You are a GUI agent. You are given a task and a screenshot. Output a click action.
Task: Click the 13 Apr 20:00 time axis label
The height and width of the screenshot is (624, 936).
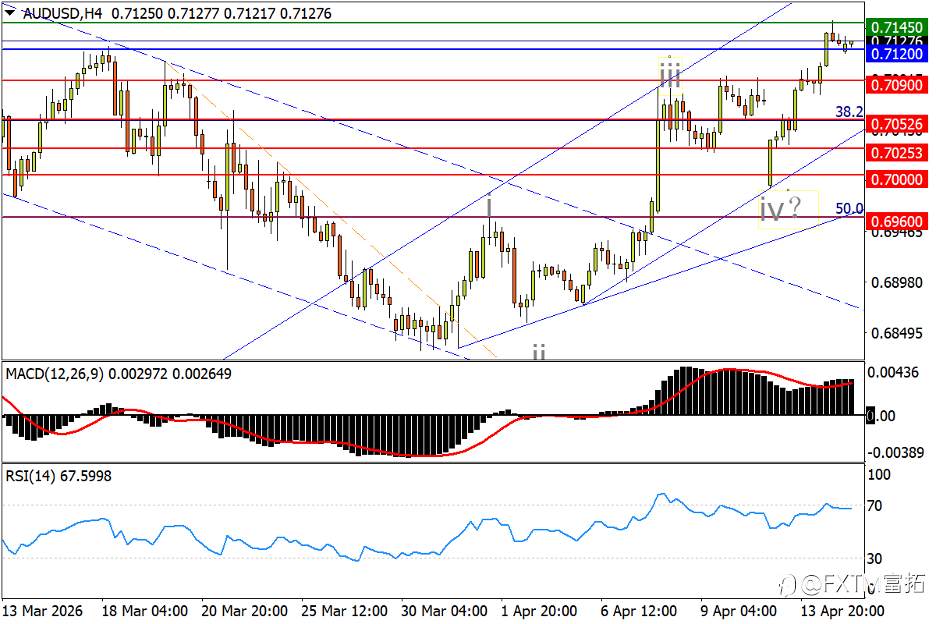click(x=842, y=611)
